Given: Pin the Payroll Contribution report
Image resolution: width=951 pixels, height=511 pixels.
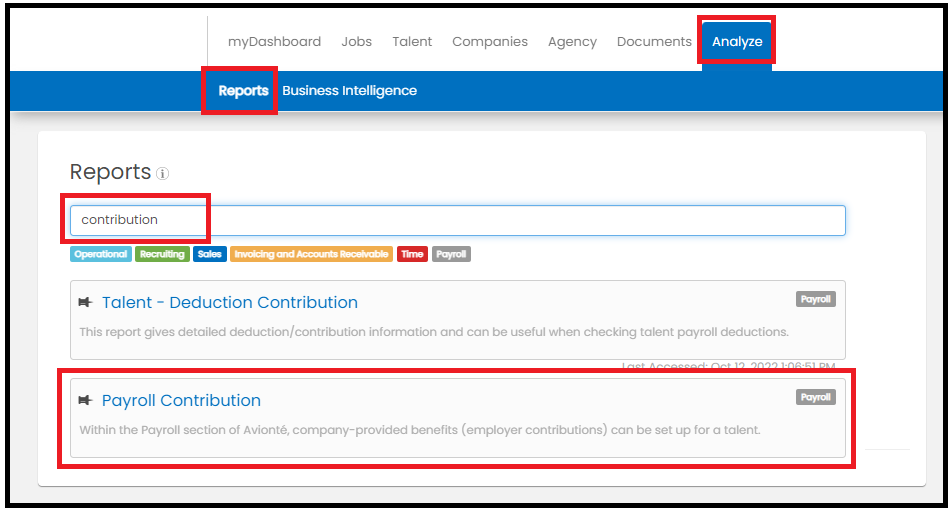Looking at the screenshot, I should coord(86,400).
